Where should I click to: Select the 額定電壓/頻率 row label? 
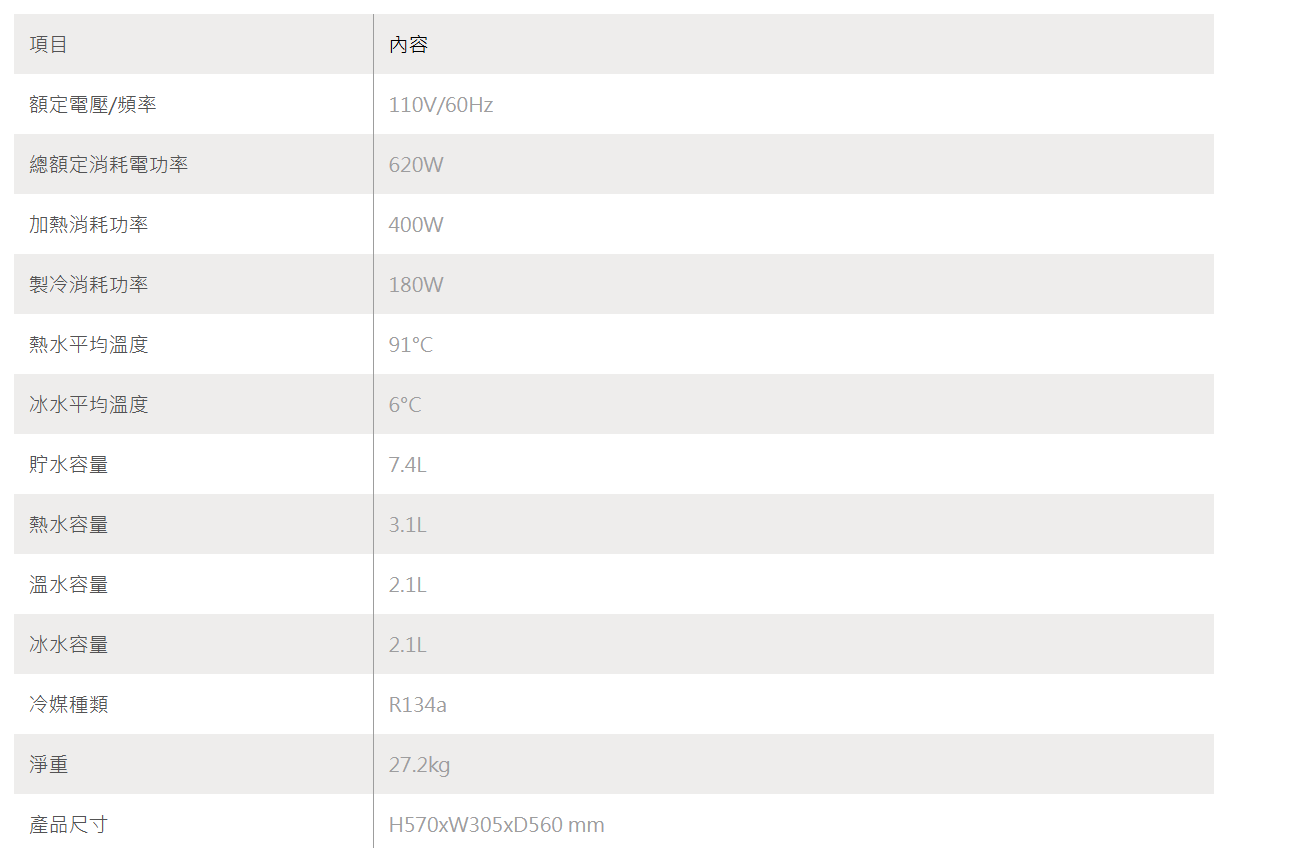92,105
